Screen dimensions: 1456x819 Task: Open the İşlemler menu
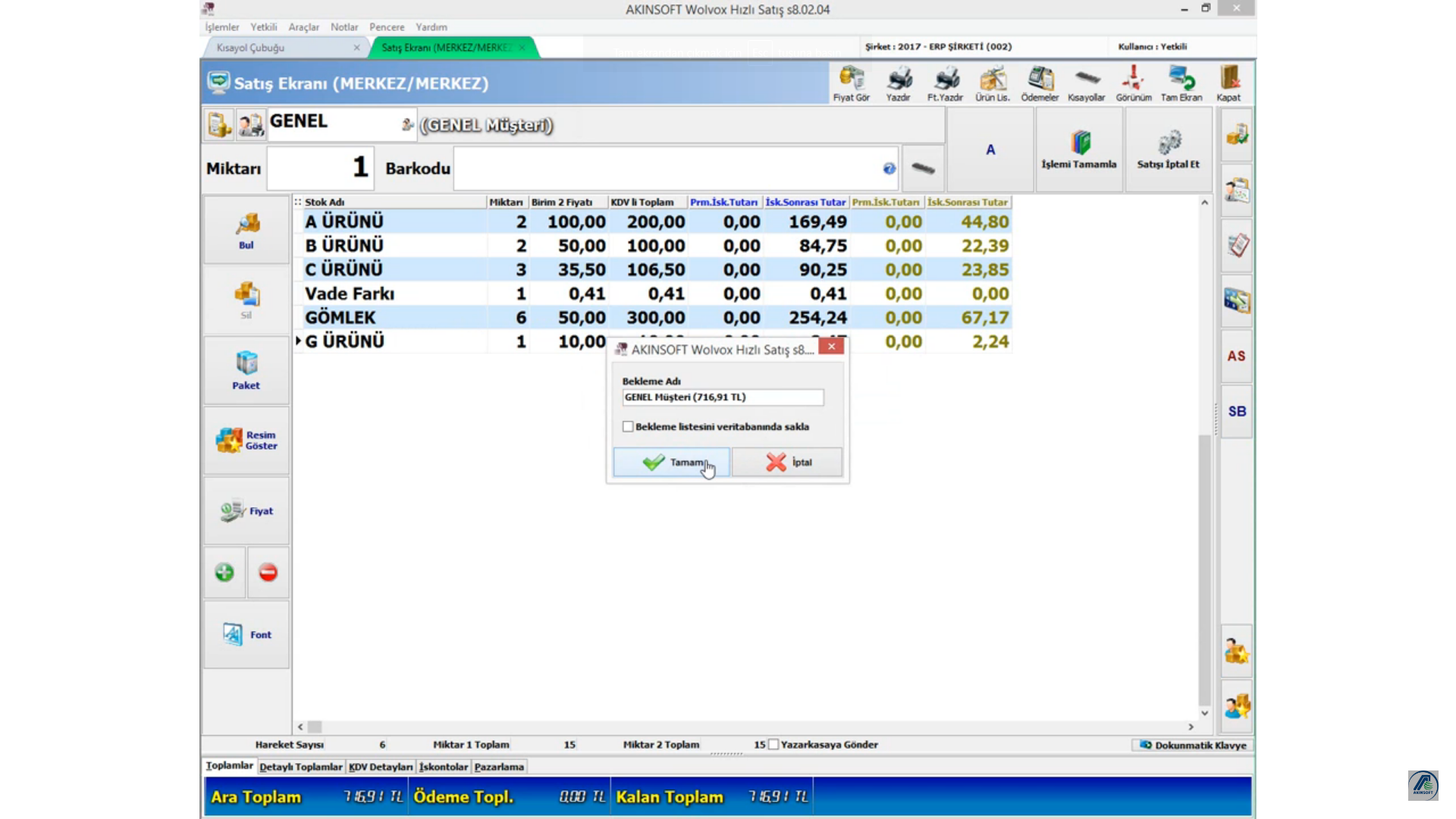click(222, 27)
